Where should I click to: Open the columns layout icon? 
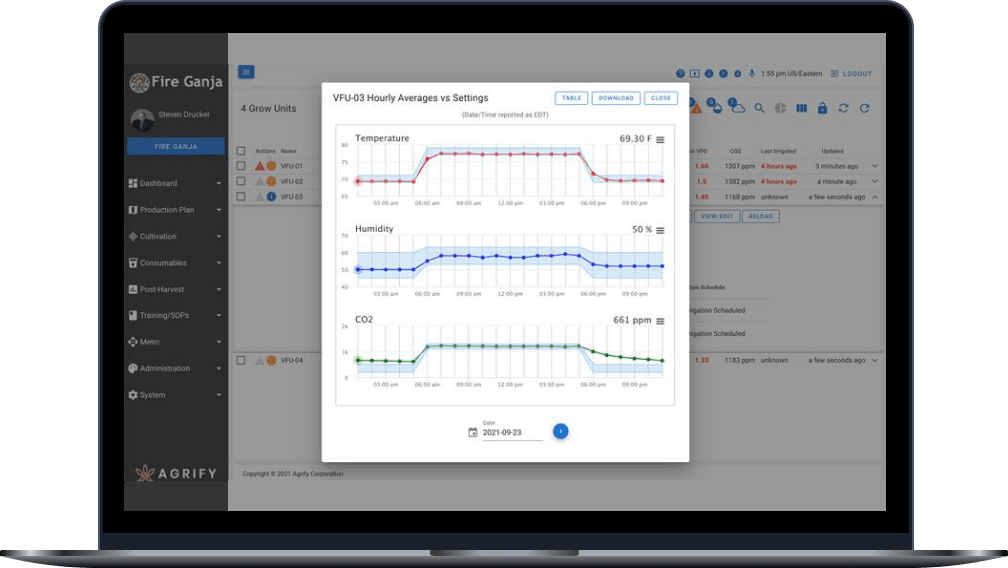click(802, 108)
